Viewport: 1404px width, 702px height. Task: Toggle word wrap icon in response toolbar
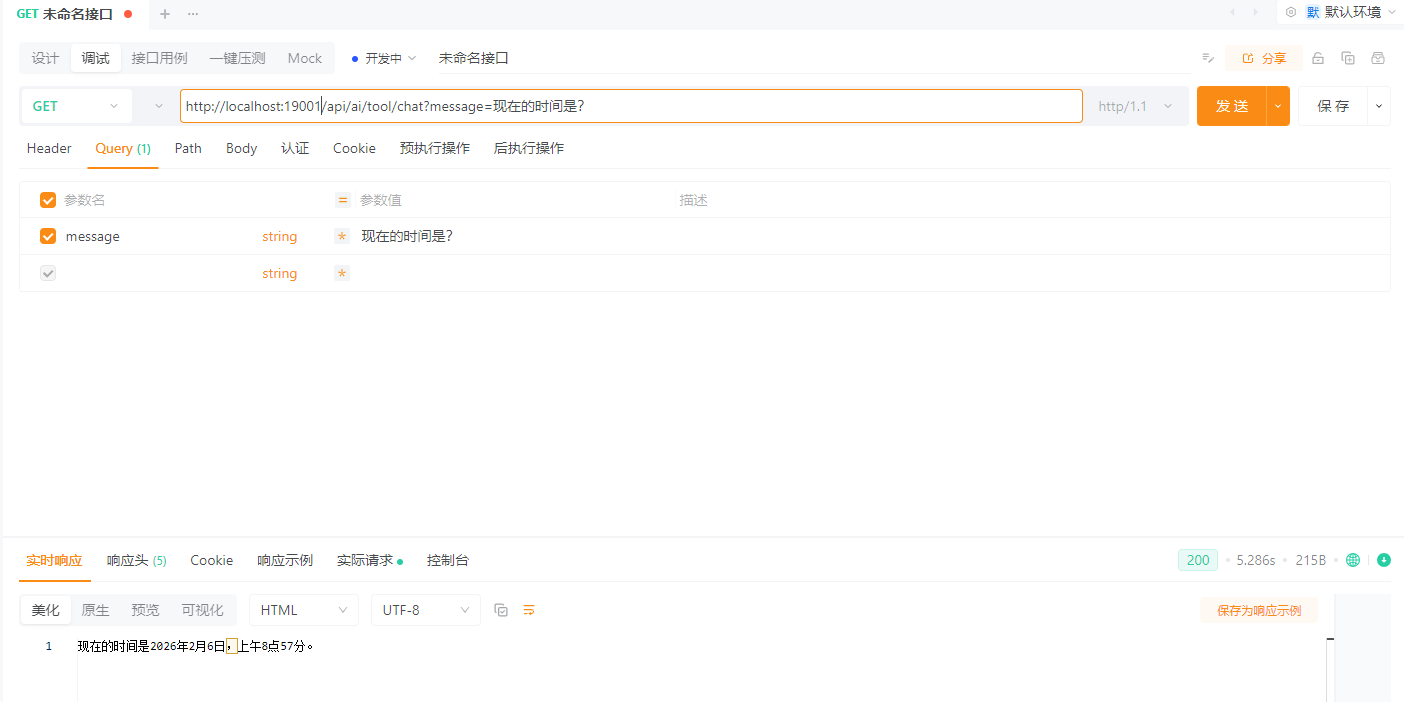point(529,610)
